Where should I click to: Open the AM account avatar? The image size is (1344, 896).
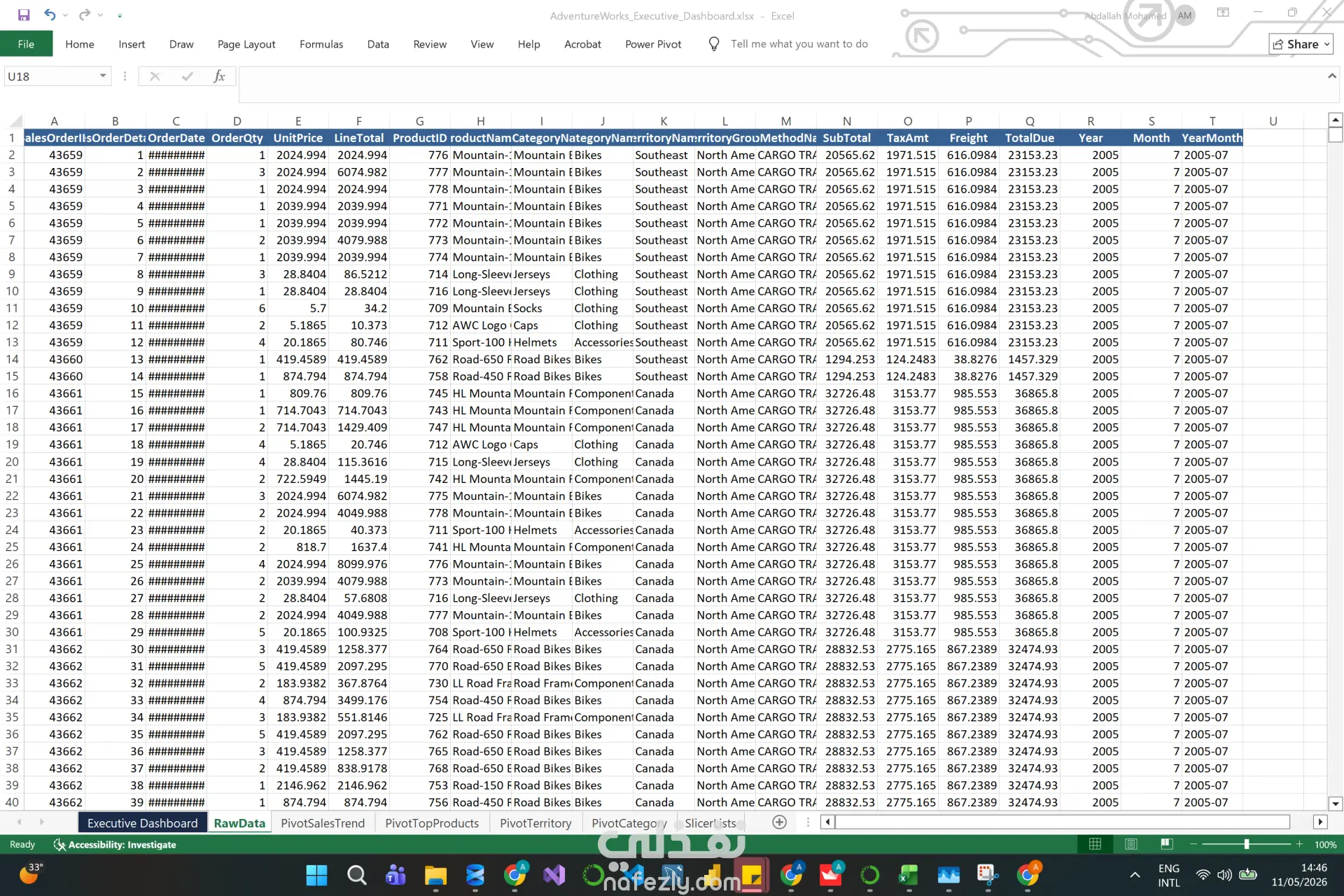pyautogui.click(x=1184, y=15)
